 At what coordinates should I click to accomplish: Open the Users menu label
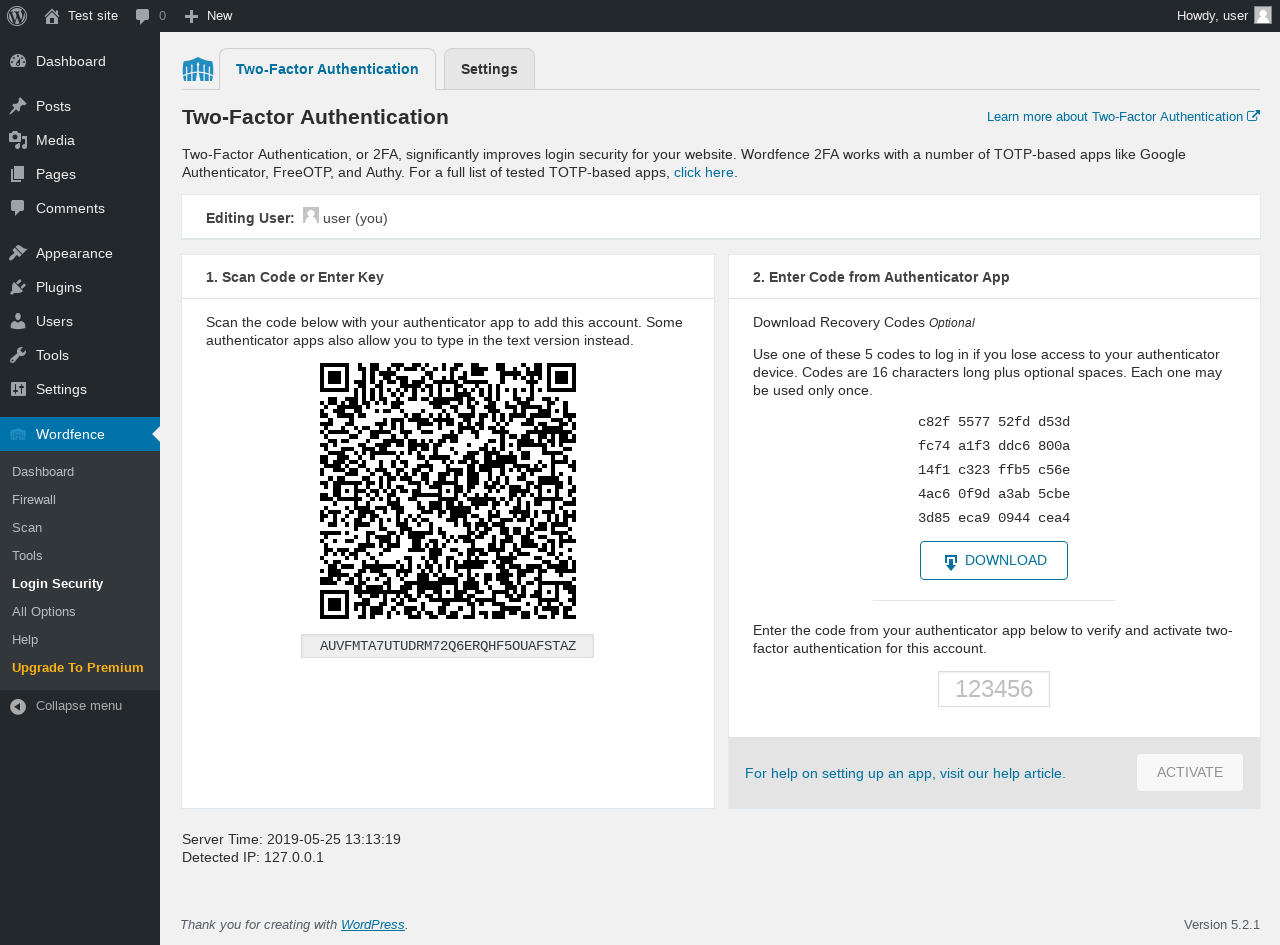[54, 321]
